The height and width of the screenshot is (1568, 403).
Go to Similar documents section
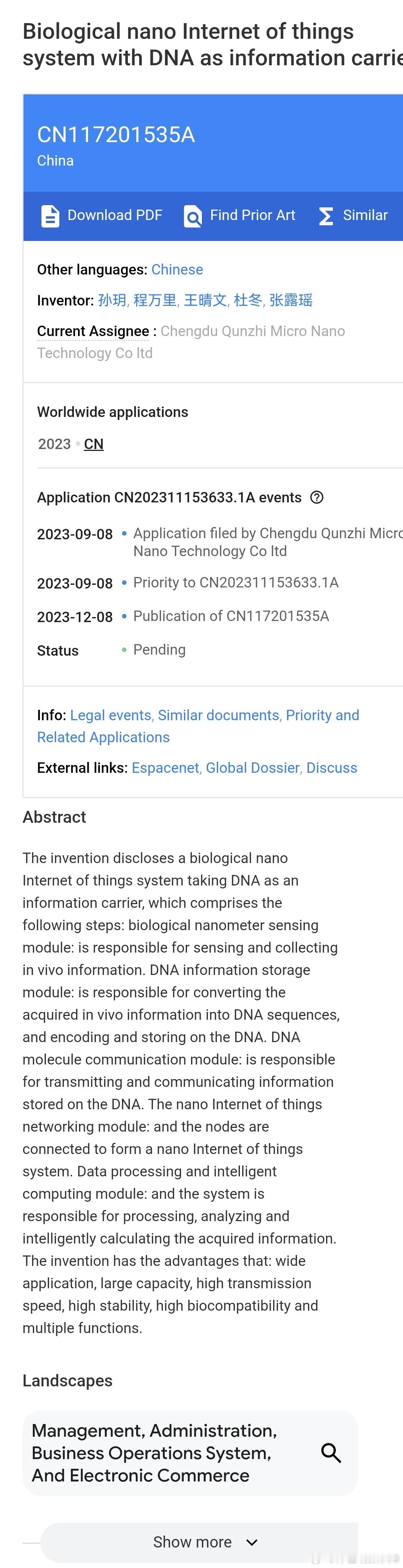[x=219, y=715]
